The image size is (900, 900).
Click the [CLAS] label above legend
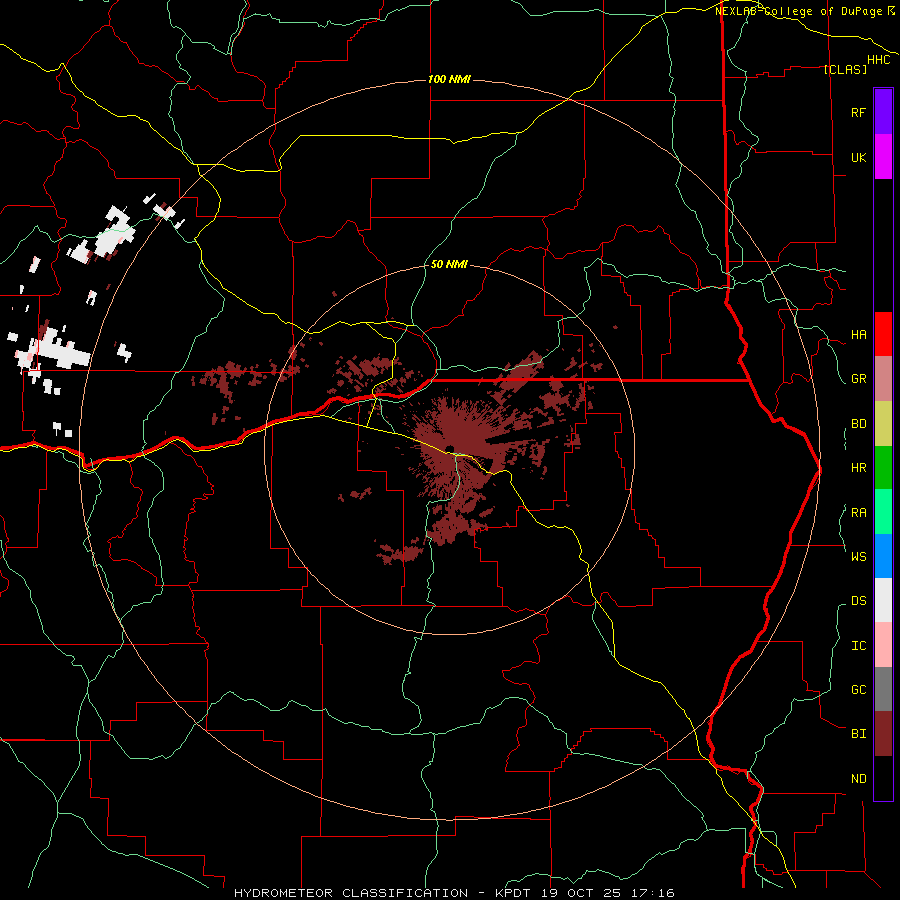pyautogui.click(x=845, y=69)
